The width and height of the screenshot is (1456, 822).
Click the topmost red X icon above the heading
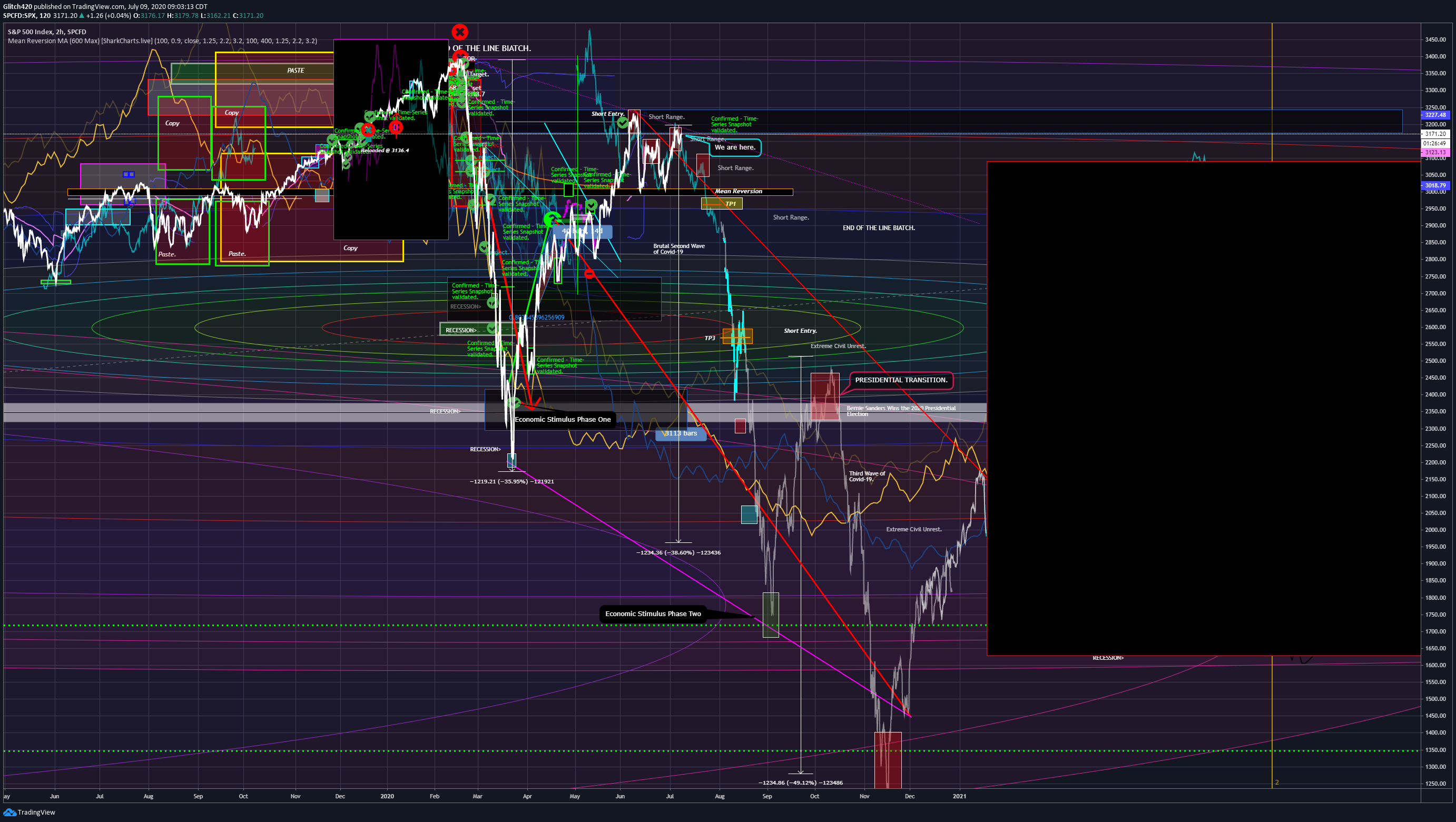tap(459, 32)
